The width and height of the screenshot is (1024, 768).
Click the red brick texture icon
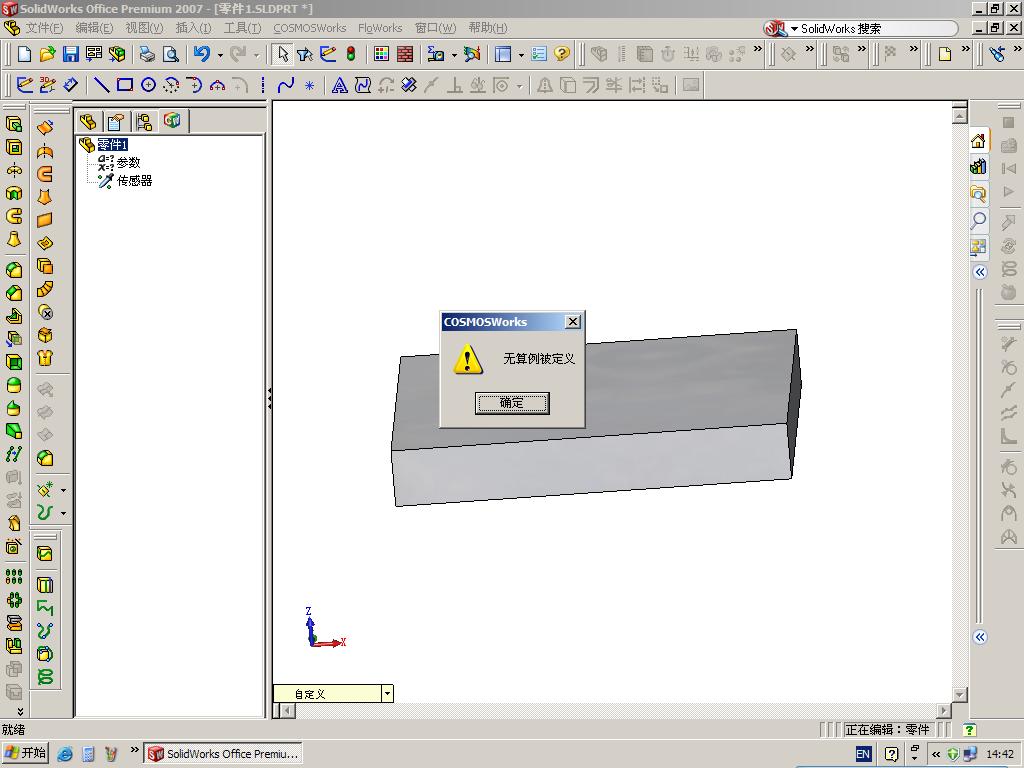(405, 54)
